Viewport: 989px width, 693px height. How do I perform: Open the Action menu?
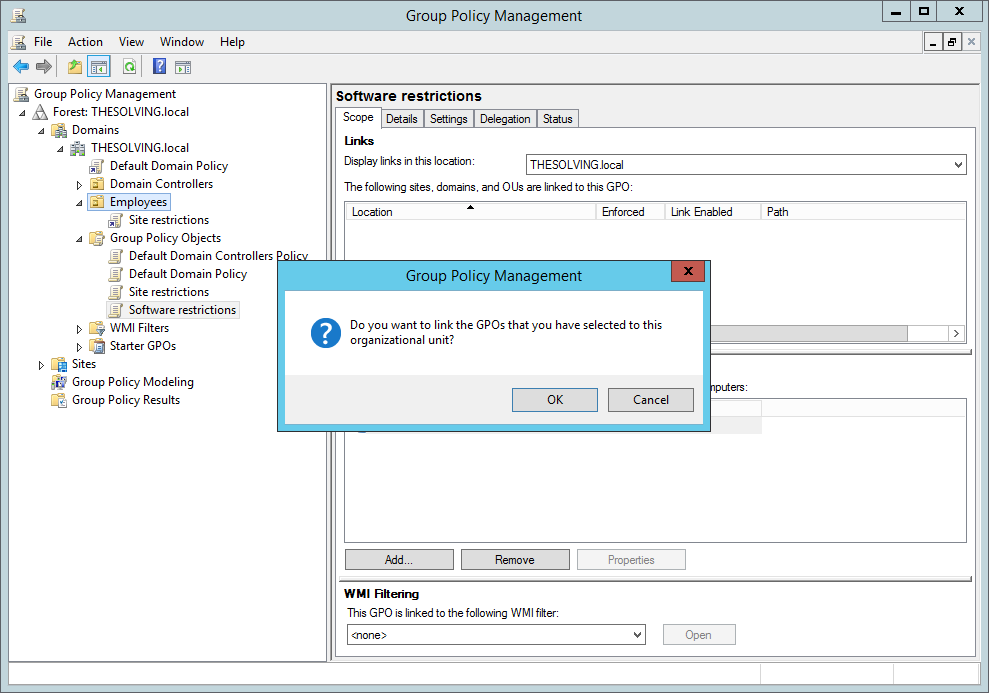pos(85,42)
